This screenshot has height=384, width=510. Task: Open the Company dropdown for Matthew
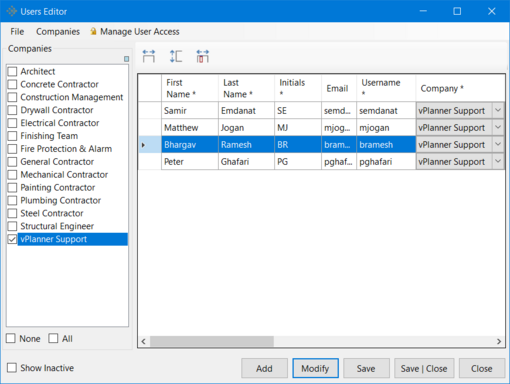(x=498, y=127)
